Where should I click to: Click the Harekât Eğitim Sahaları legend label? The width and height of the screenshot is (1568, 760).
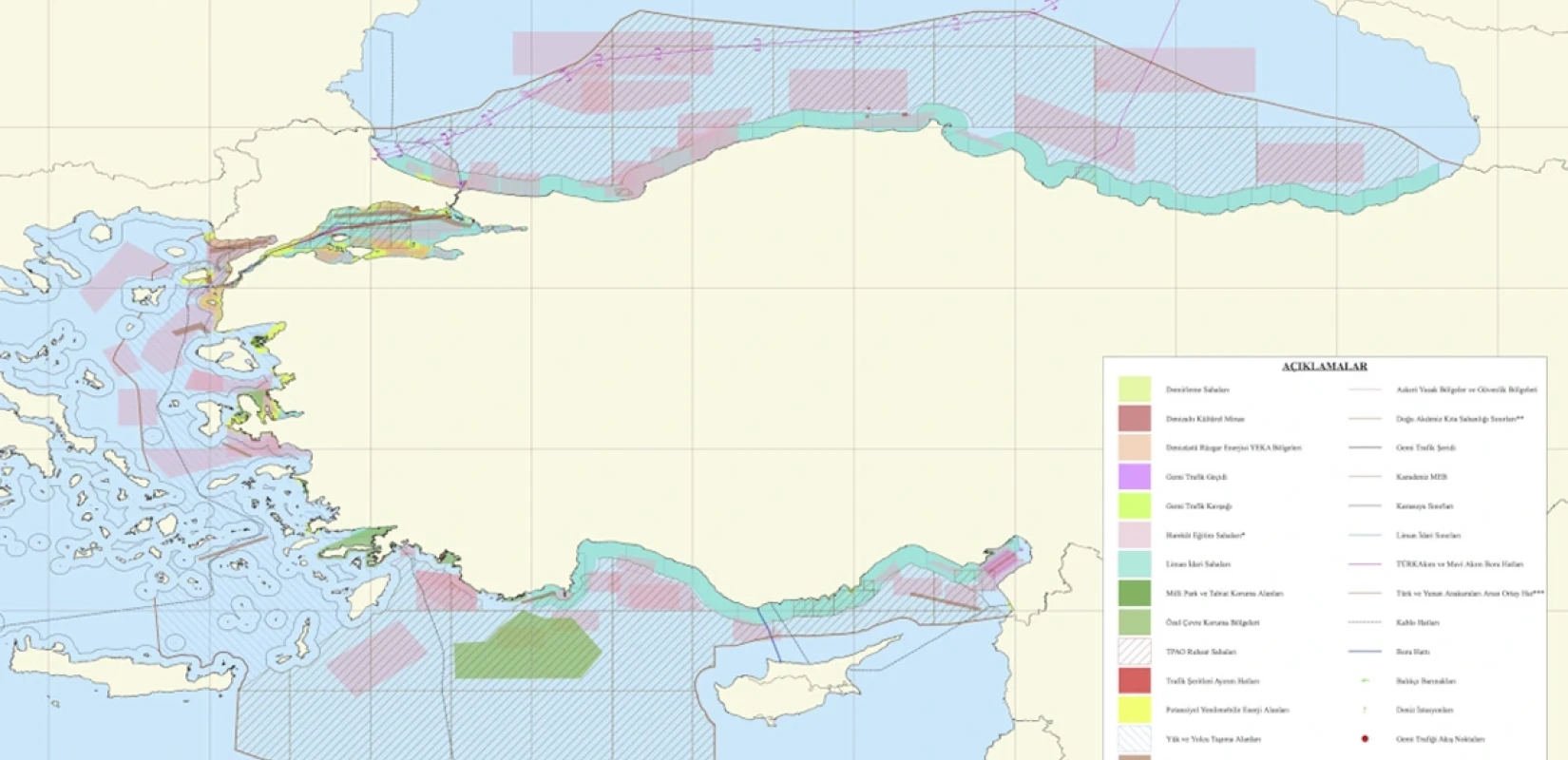click(x=1205, y=535)
